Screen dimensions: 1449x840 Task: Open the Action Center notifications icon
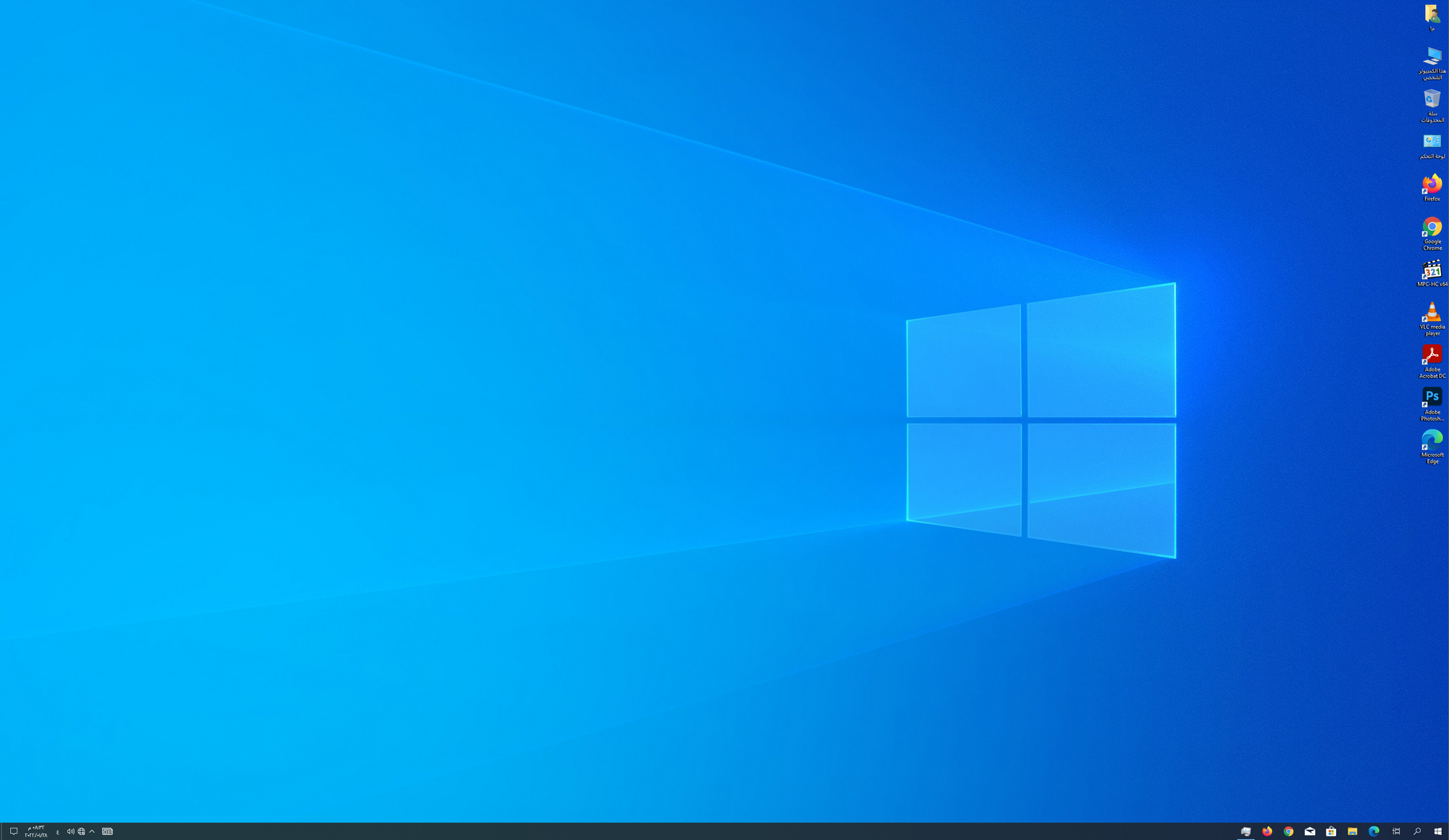coord(13,831)
